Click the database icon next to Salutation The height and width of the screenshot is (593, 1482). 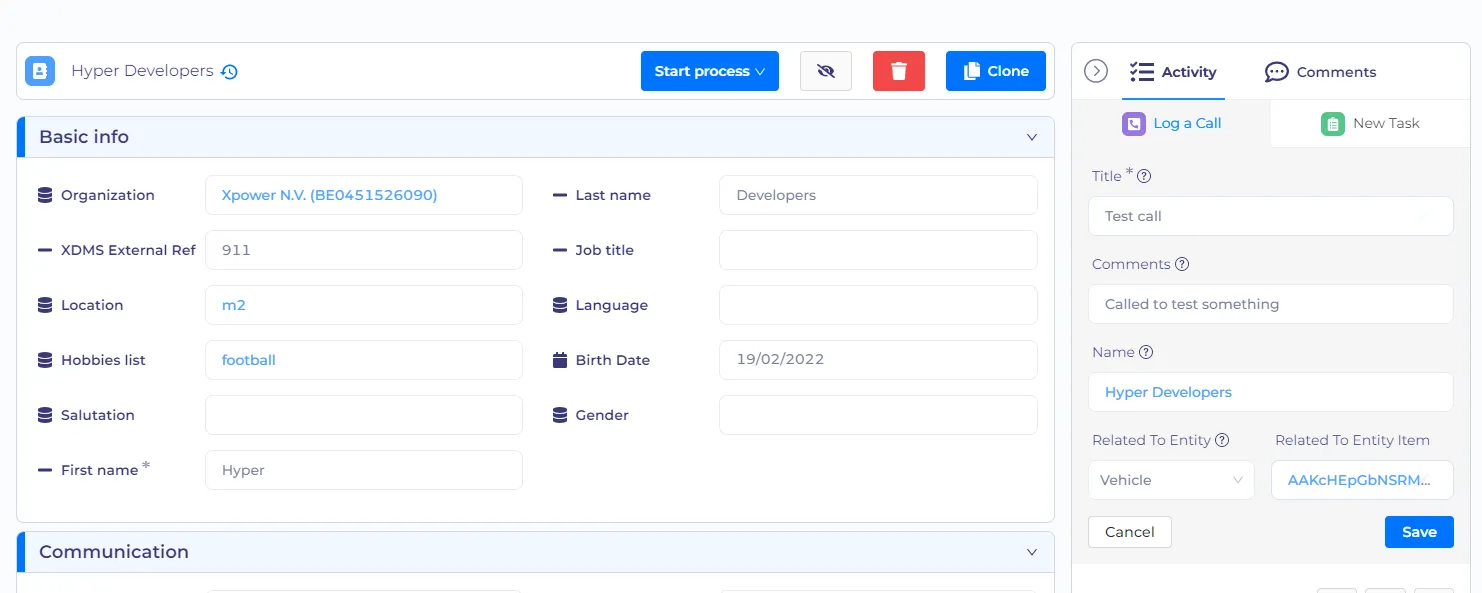click(x=45, y=415)
